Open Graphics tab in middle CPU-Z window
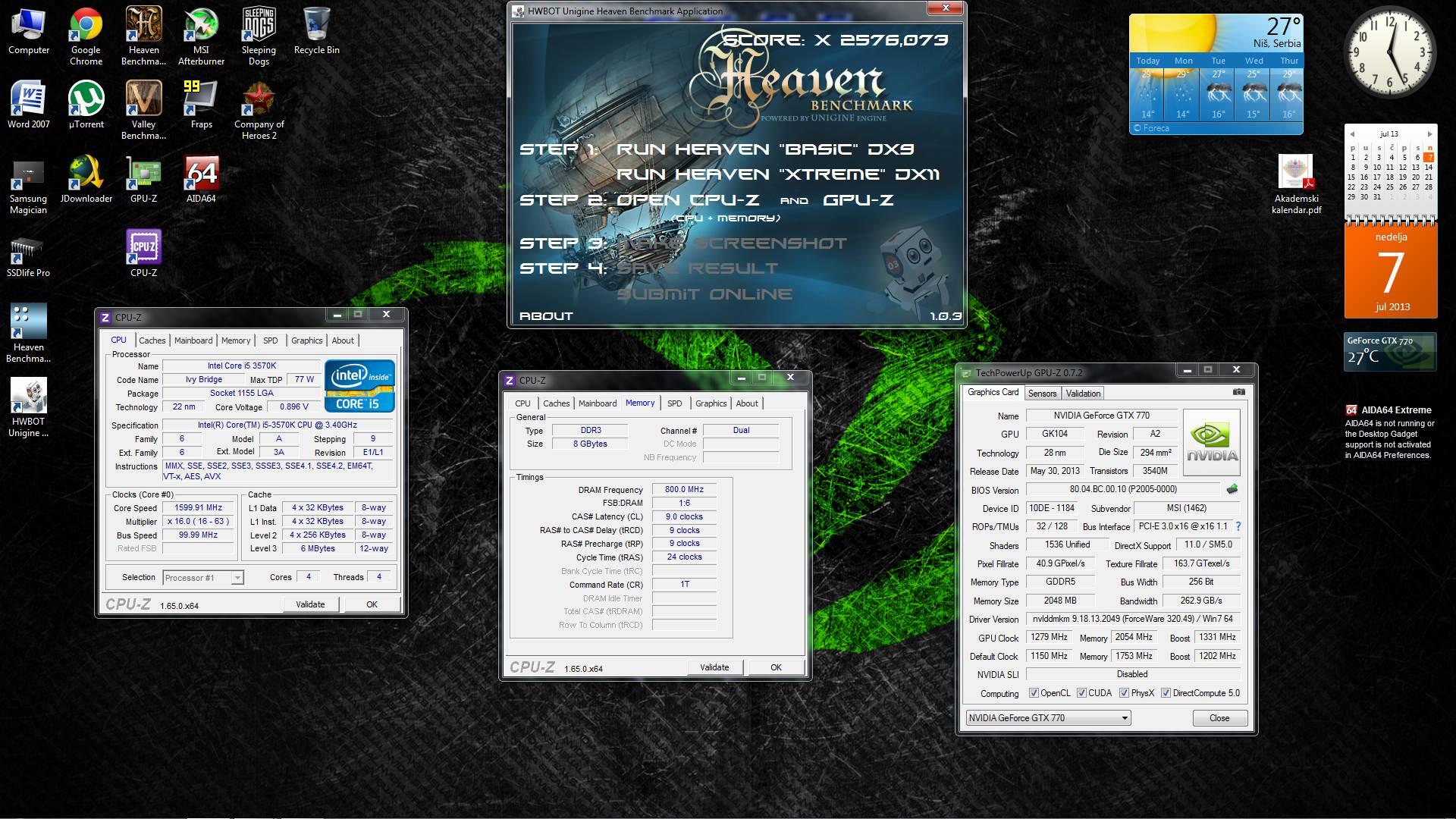 (x=711, y=403)
